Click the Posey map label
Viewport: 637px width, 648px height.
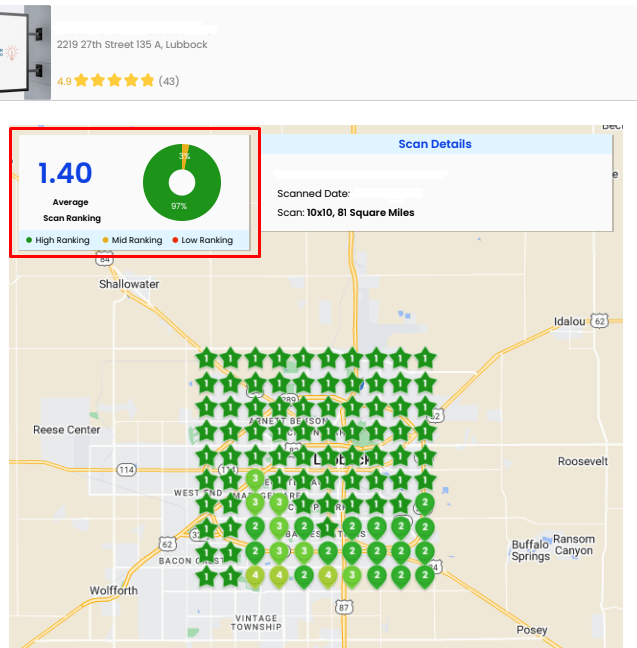click(532, 630)
